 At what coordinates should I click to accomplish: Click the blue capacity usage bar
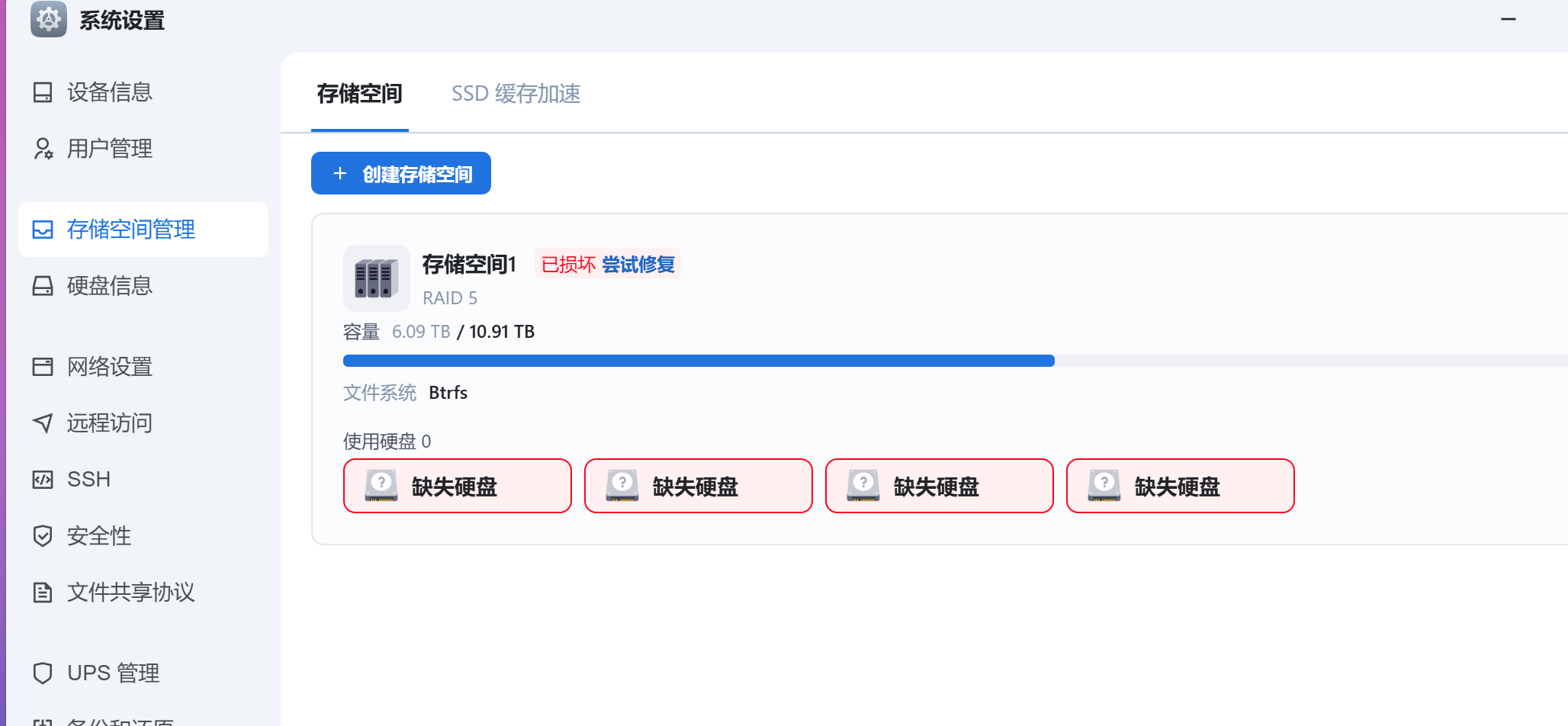pos(699,361)
